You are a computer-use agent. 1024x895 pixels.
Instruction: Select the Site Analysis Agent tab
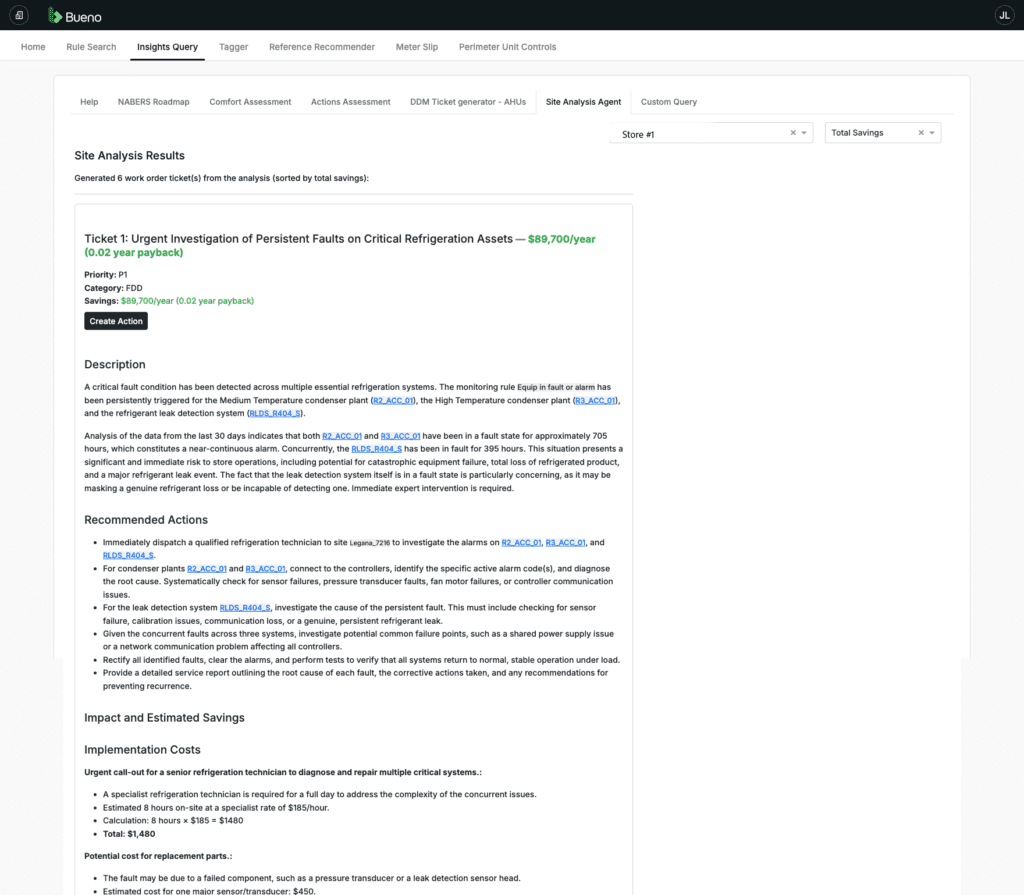click(x=583, y=102)
